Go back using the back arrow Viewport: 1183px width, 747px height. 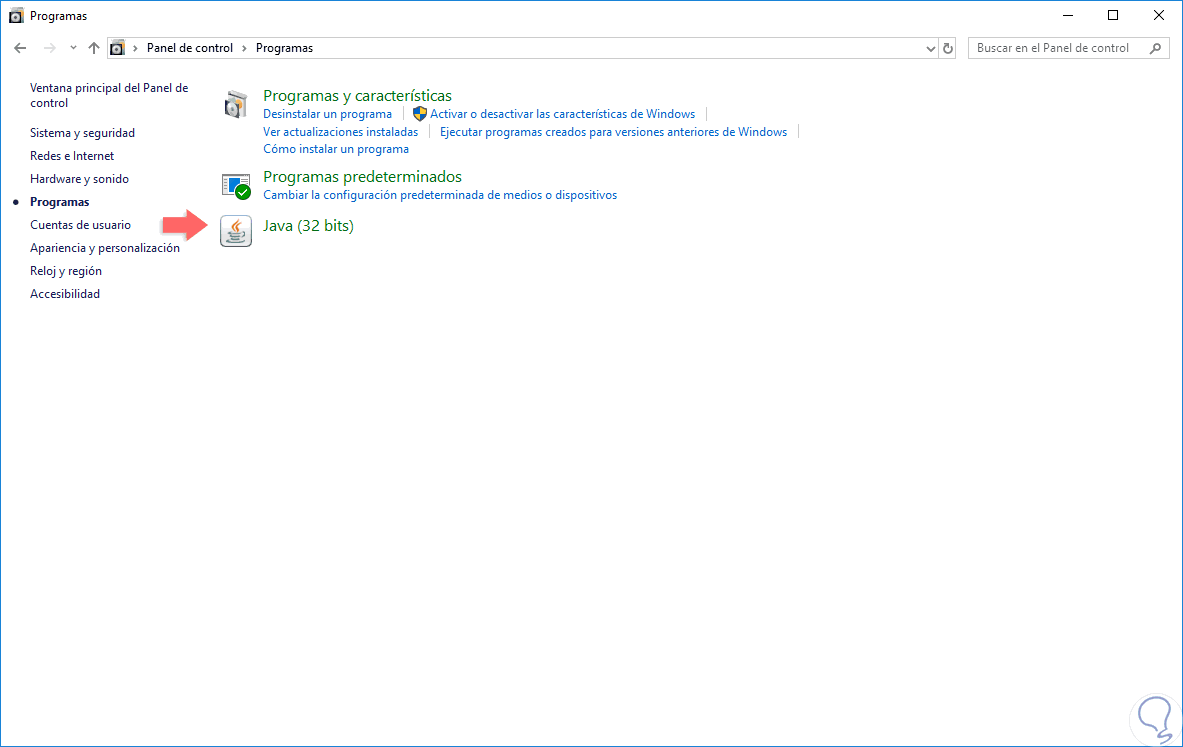[19, 47]
